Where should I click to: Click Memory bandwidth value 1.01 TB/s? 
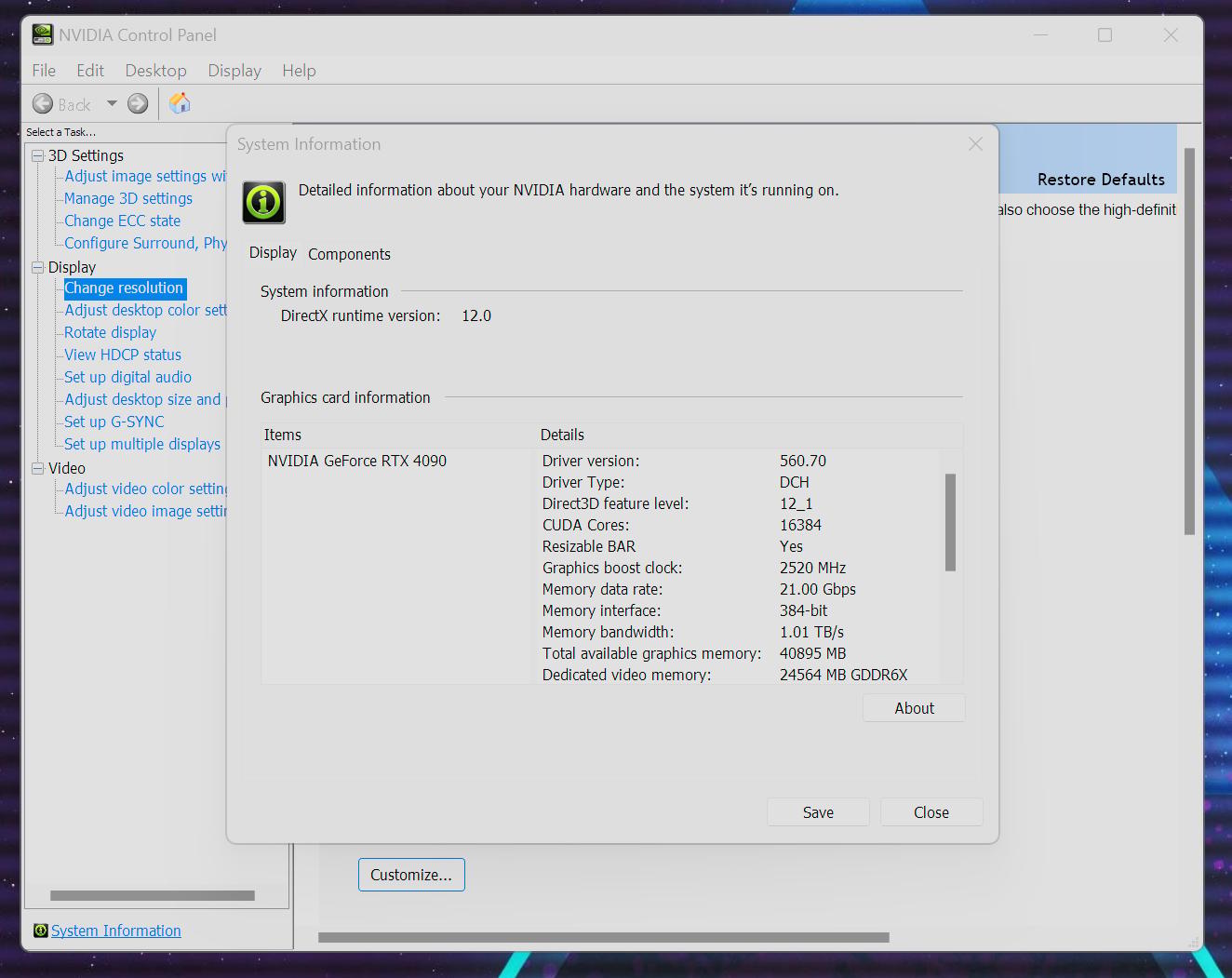point(811,632)
